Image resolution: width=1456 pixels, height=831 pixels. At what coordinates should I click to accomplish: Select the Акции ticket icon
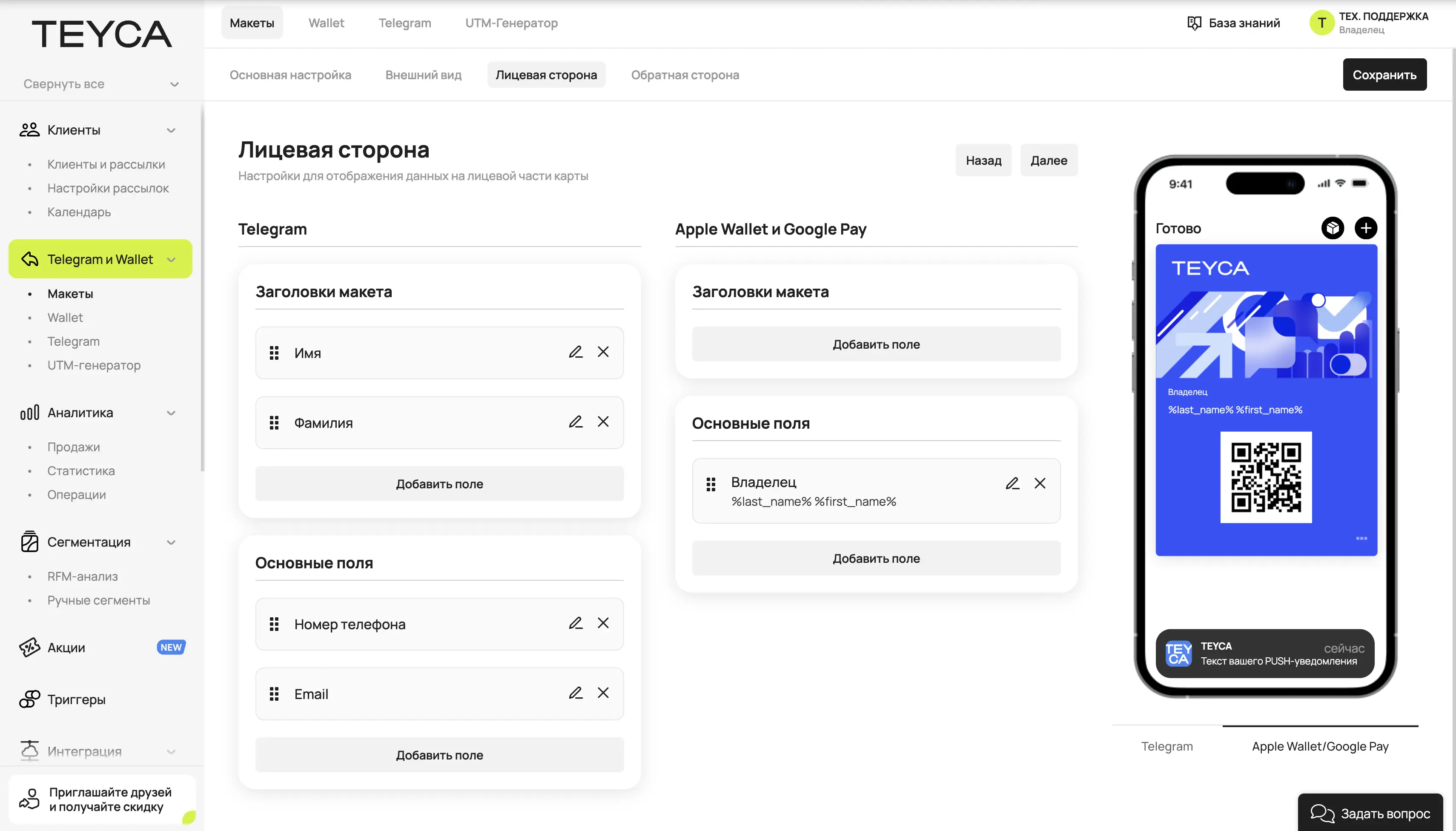point(30,648)
